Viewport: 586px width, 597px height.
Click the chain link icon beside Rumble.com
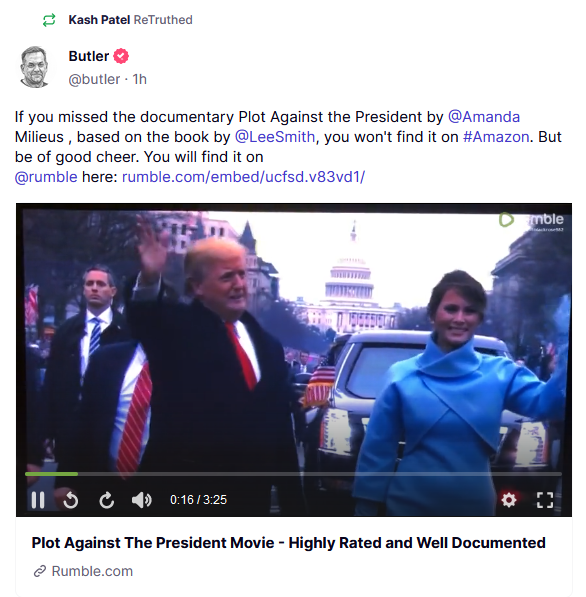click(x=40, y=571)
